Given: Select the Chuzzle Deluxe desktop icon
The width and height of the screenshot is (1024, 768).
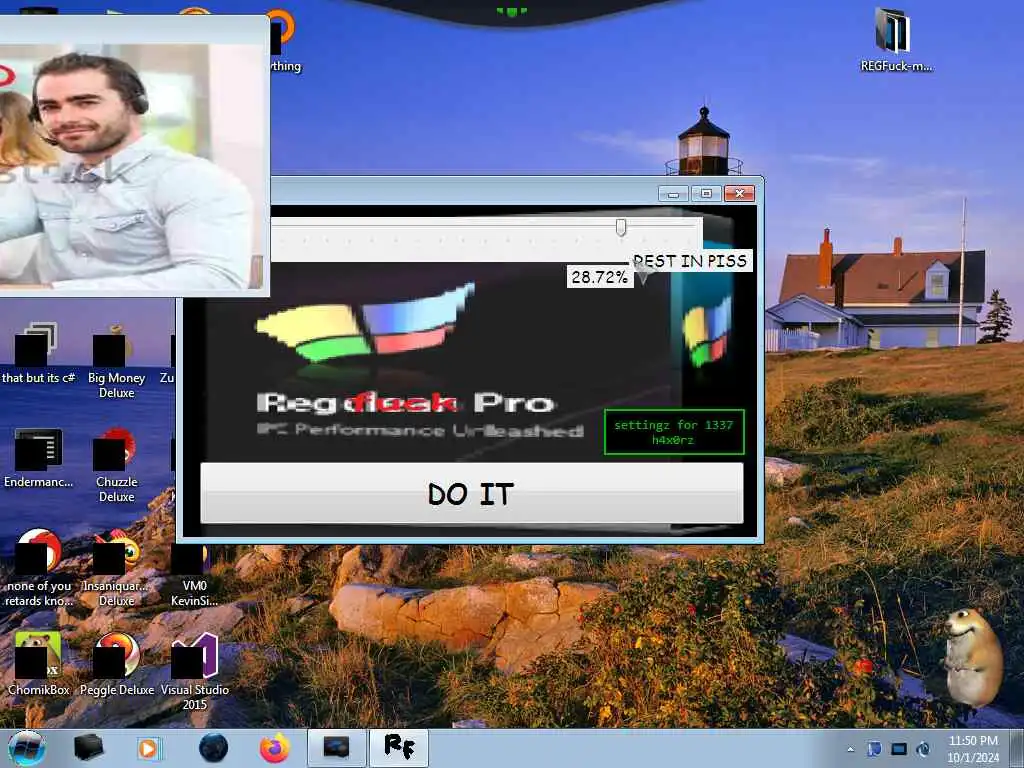Looking at the screenshot, I should click(116, 465).
